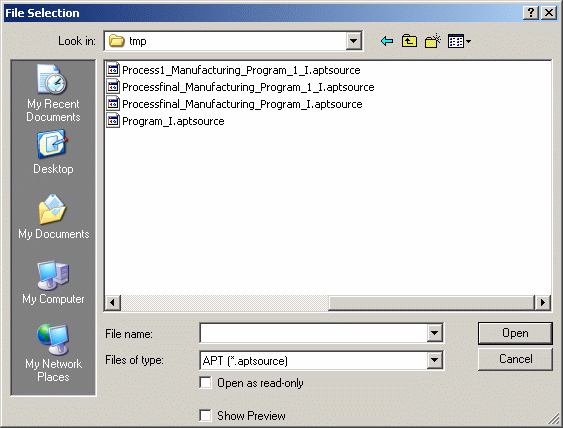Viewport: 563px width, 428px height.
Task: Expand the Look in folder dropdown
Action: (353, 41)
